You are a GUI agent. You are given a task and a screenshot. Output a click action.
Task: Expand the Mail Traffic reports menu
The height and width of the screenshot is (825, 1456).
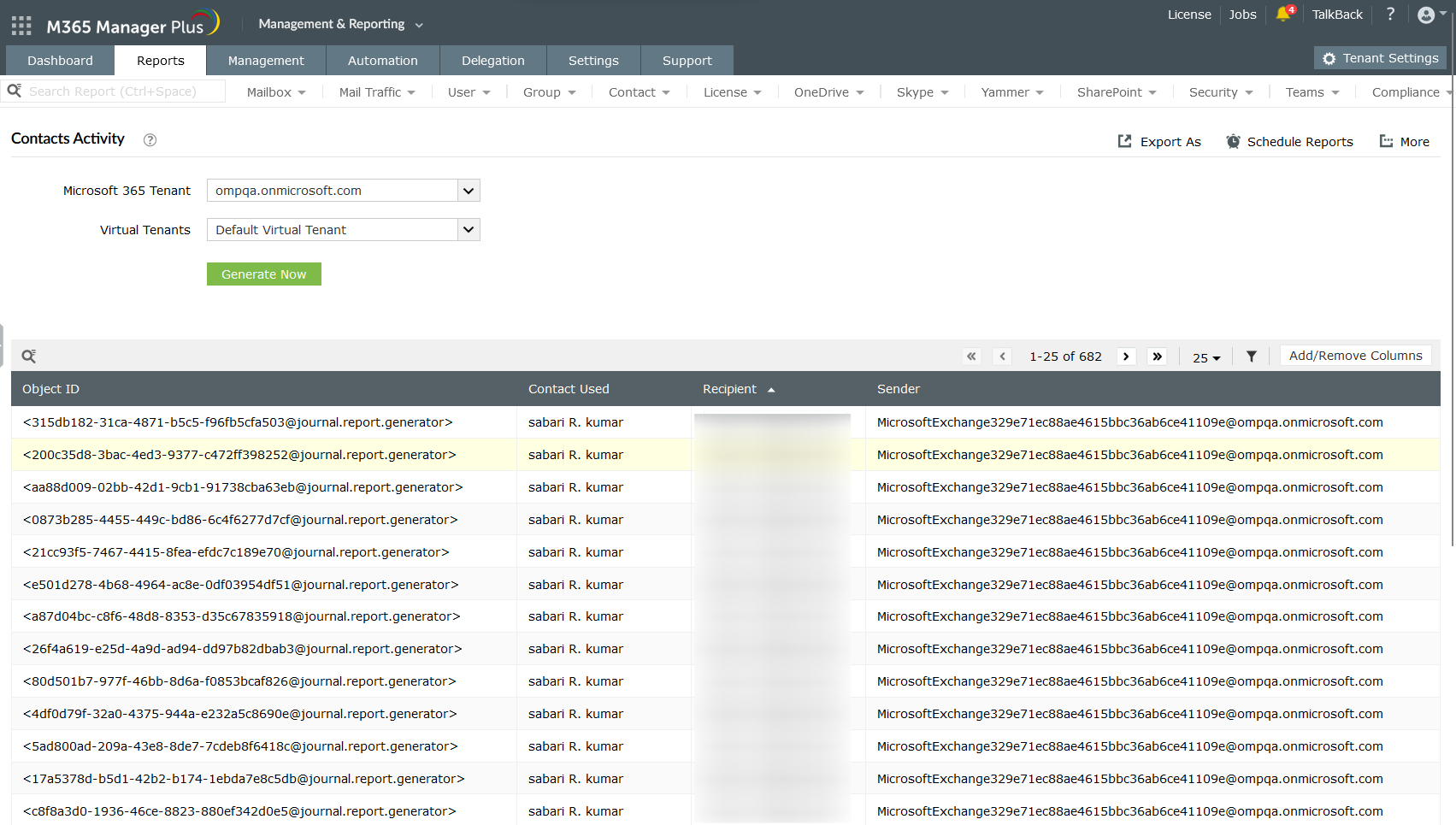[x=377, y=92]
